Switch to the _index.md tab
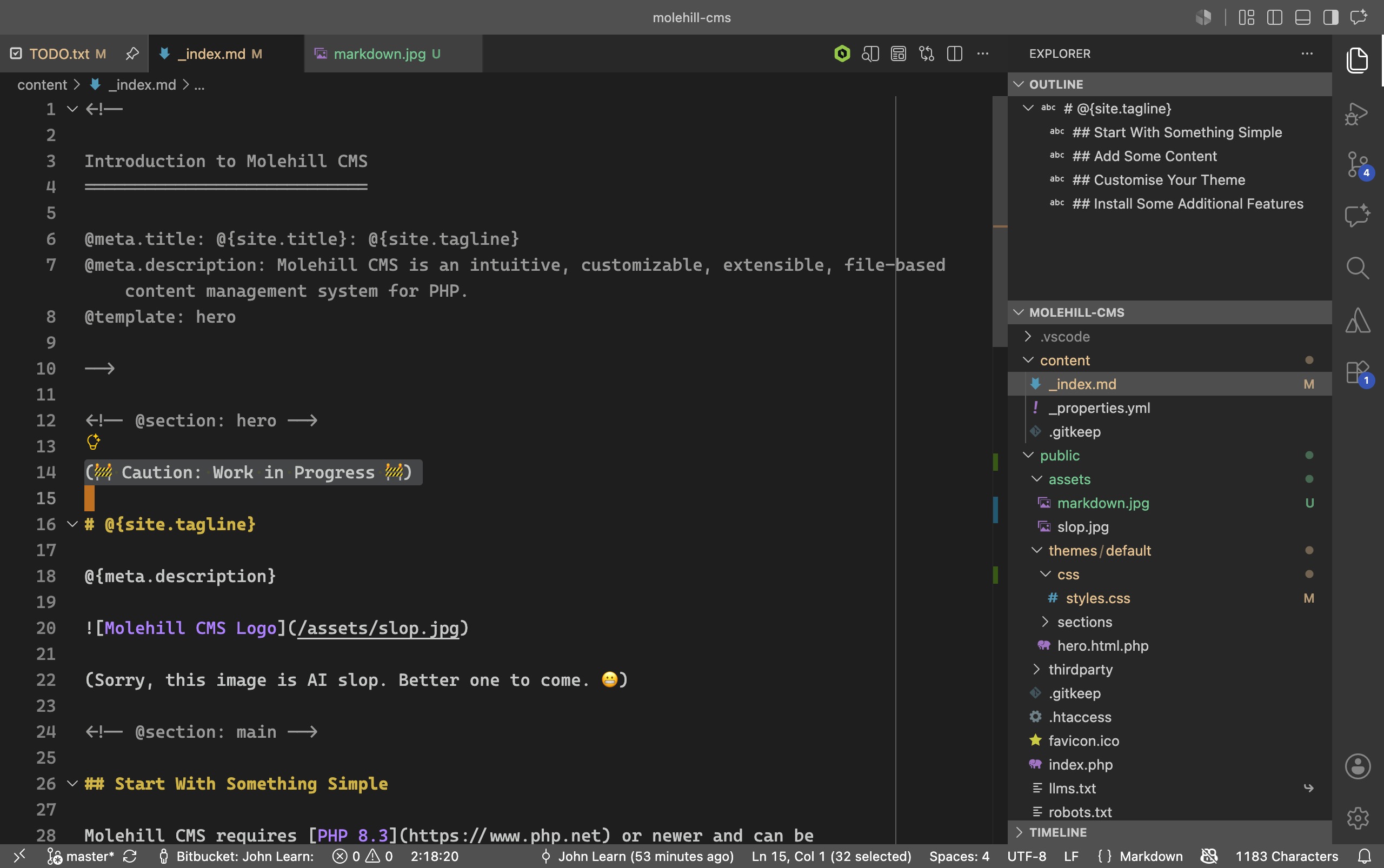Image resolution: width=1384 pixels, height=868 pixels. click(x=225, y=54)
